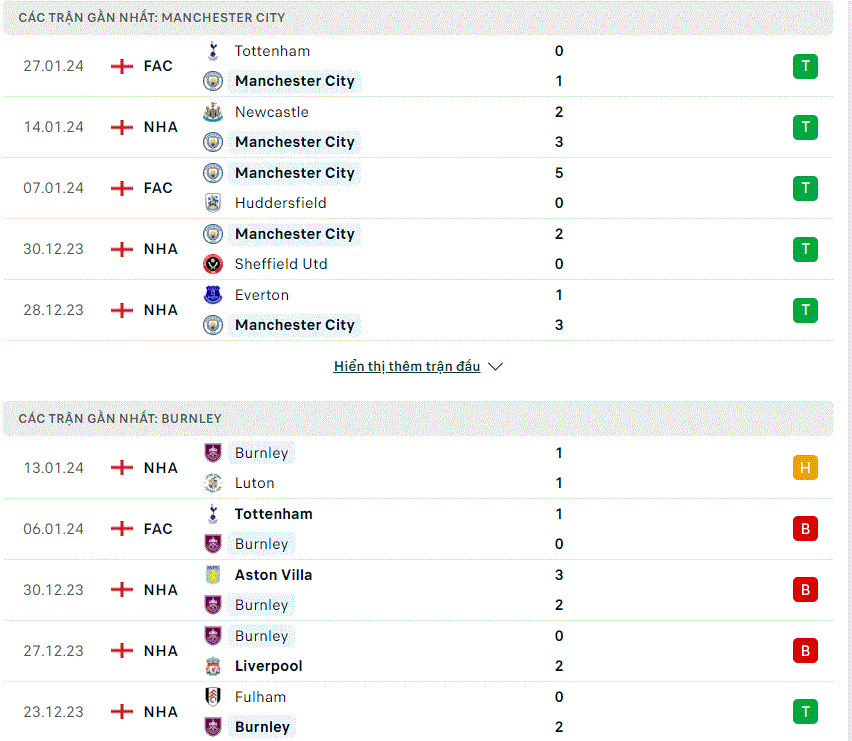Click the red B badge for the Aston Villa match
This screenshot has height=741, width=852.
pos(805,590)
